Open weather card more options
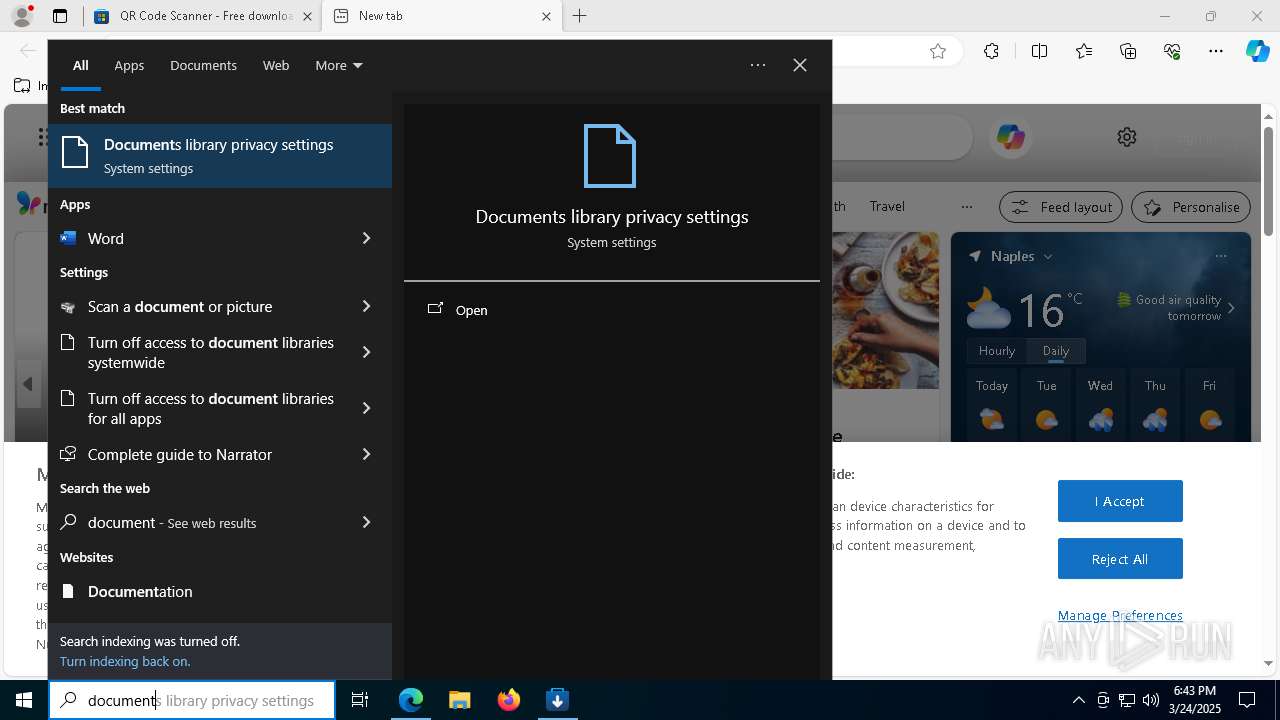The width and height of the screenshot is (1280, 720). coord(1221,256)
